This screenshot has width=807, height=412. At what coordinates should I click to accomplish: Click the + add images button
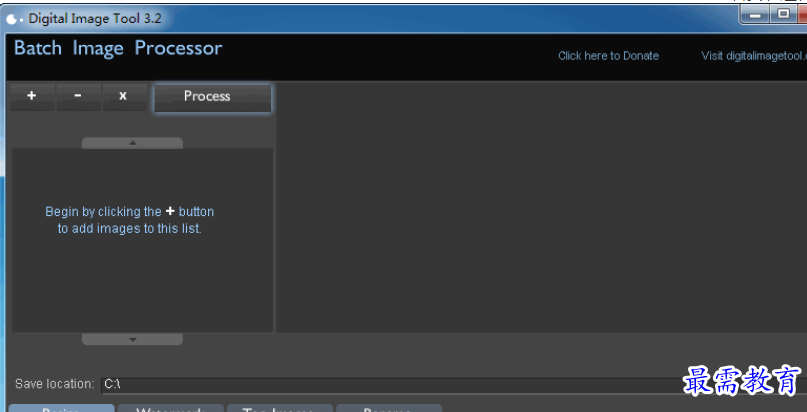click(x=32, y=96)
